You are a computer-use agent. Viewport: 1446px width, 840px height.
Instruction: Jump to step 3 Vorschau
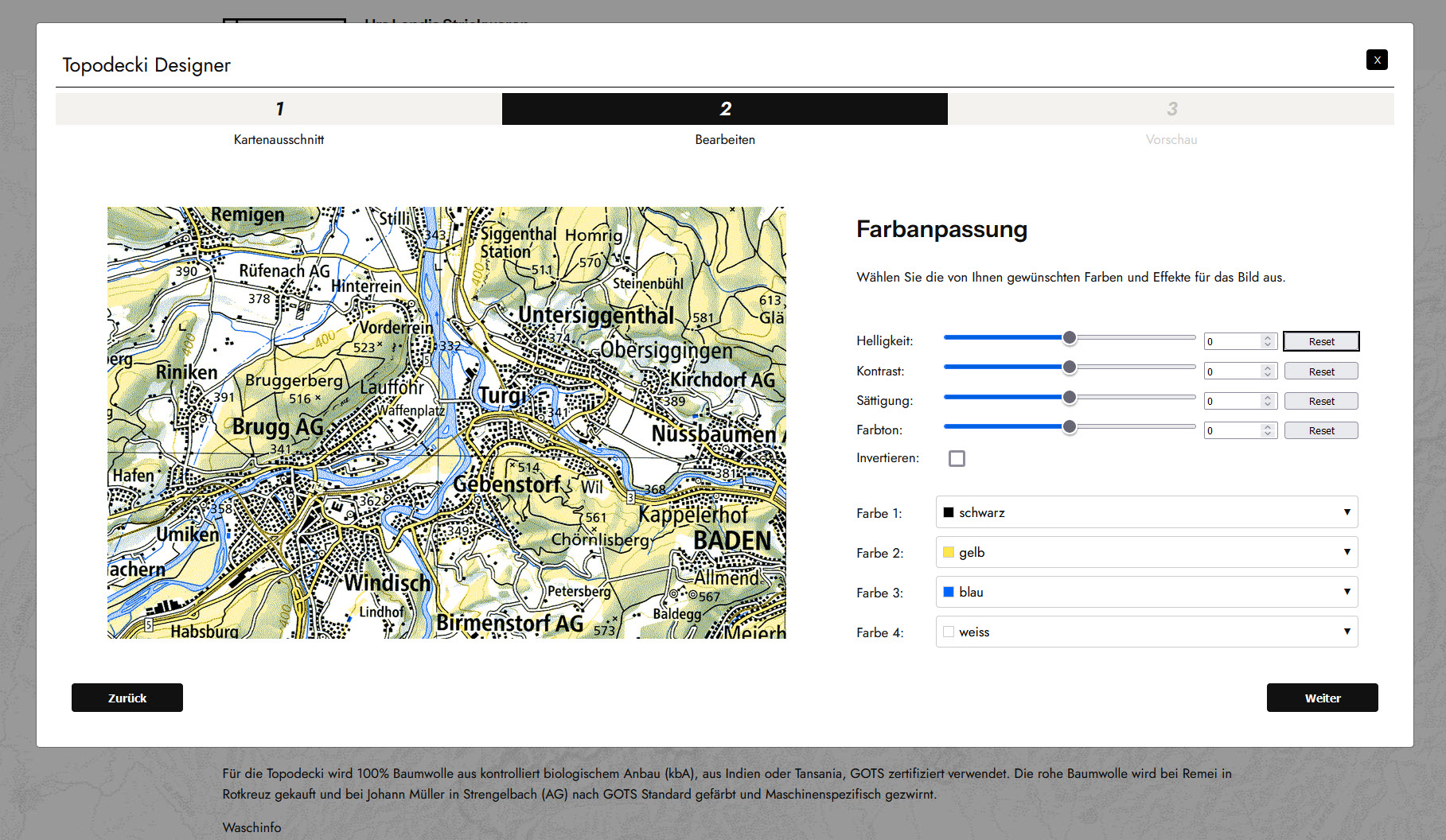tap(1171, 109)
